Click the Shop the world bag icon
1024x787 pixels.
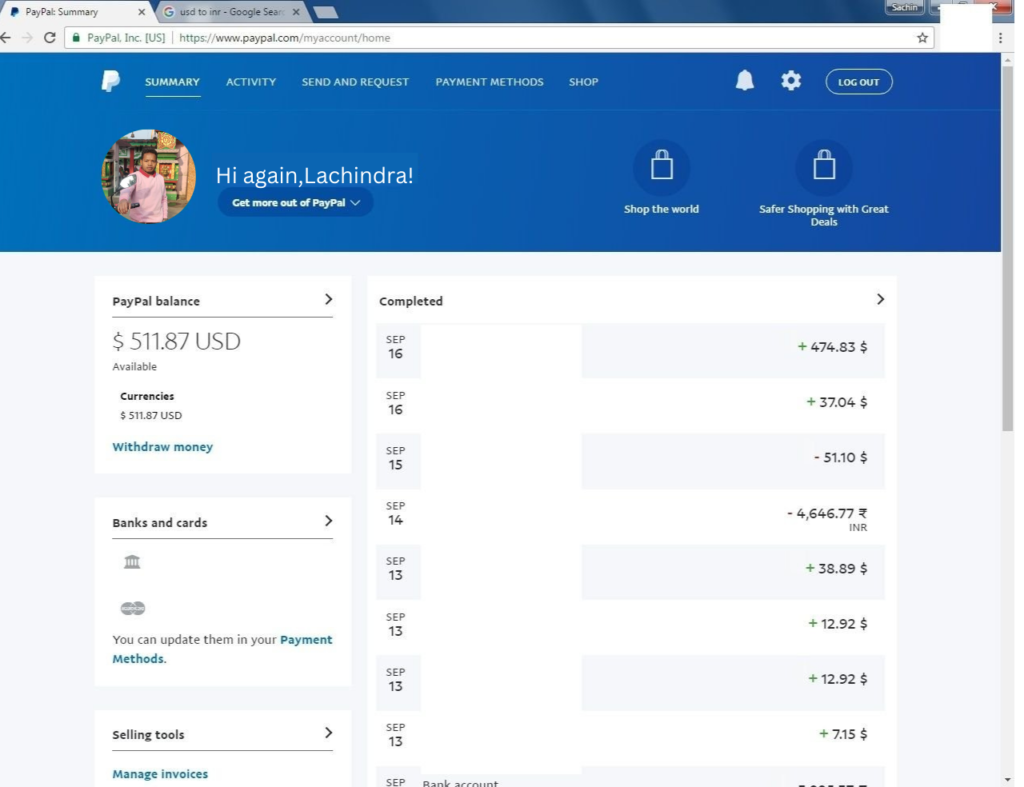tap(662, 167)
